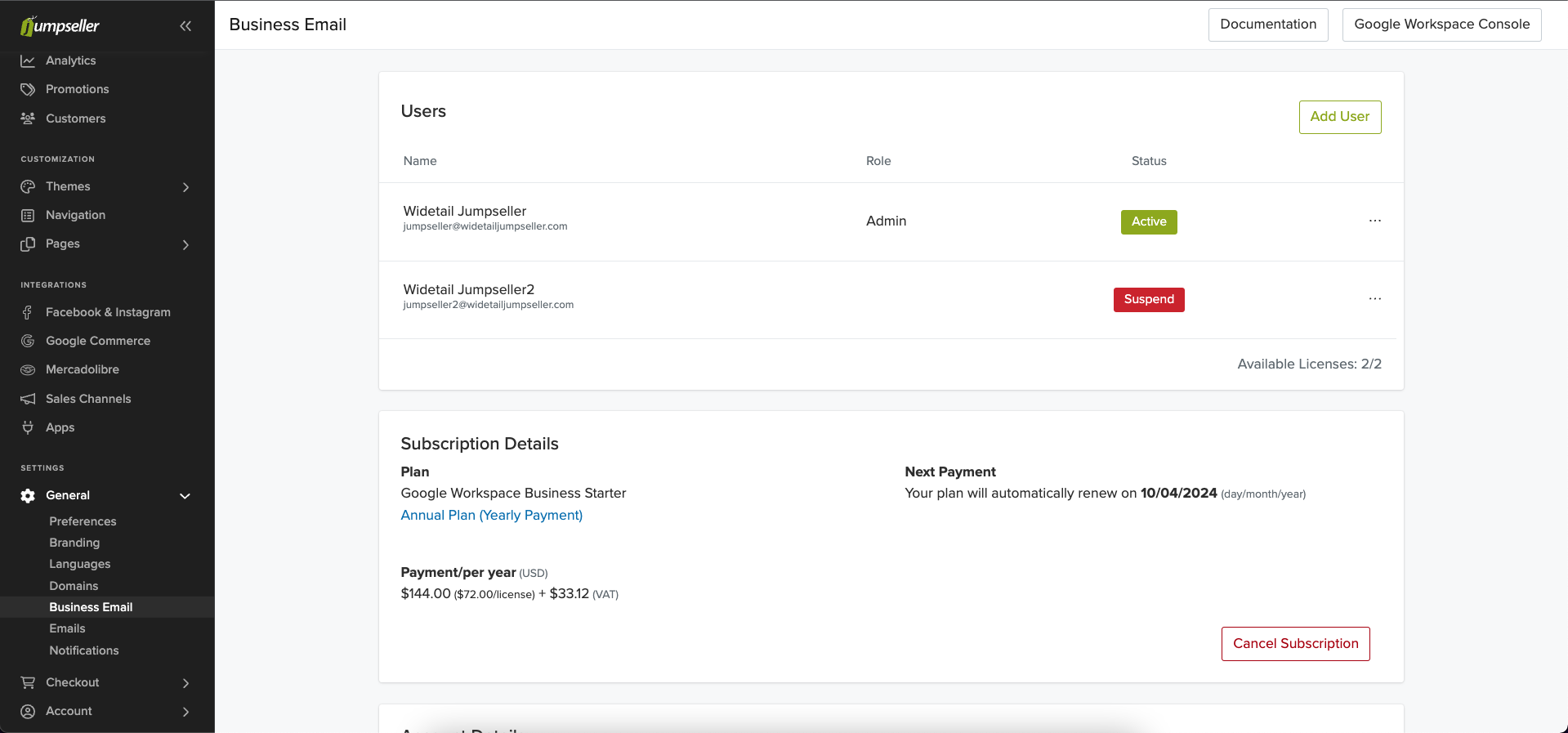
Task: Collapse the sidebar with the double chevron
Action: (x=185, y=26)
